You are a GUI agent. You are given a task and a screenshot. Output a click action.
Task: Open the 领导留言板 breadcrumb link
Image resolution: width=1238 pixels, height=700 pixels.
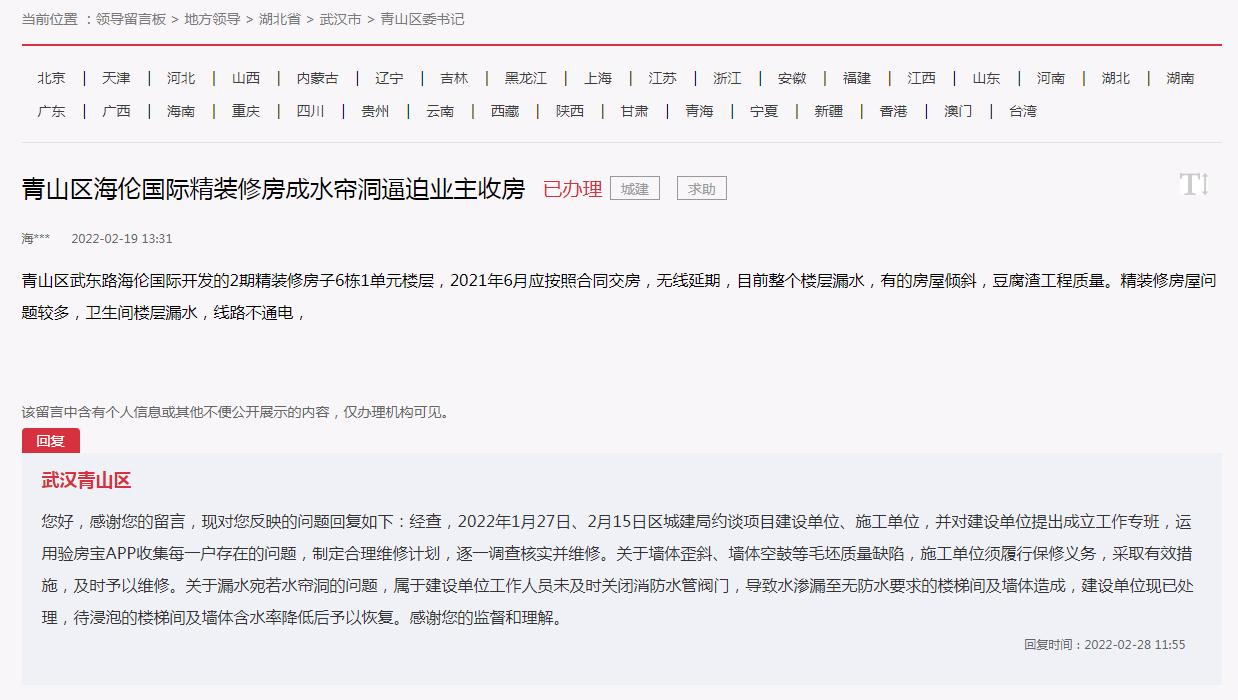pyautogui.click(x=131, y=19)
